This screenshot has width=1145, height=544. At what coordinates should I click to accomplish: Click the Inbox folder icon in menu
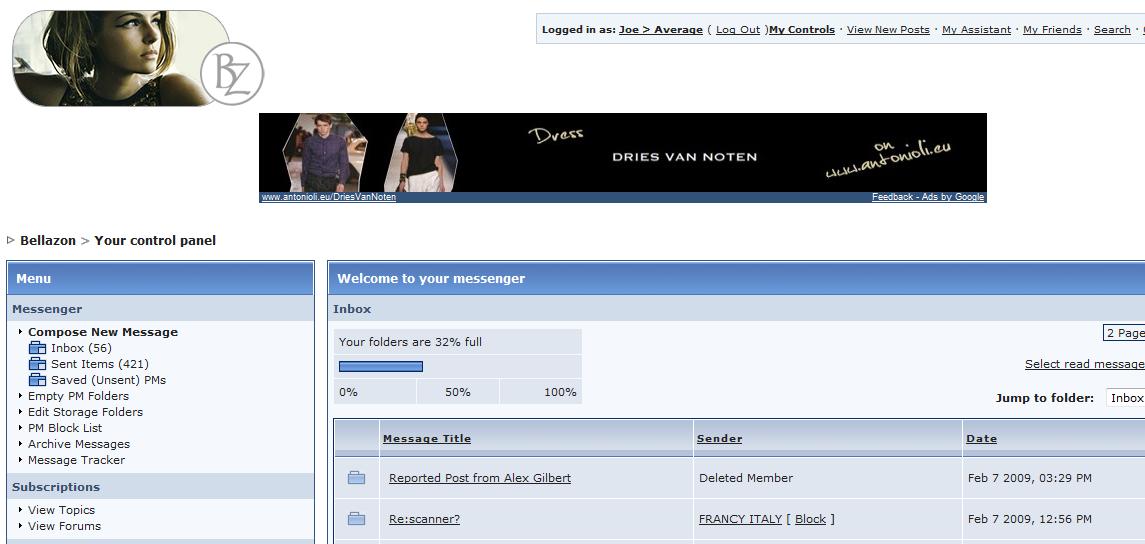[x=37, y=348]
